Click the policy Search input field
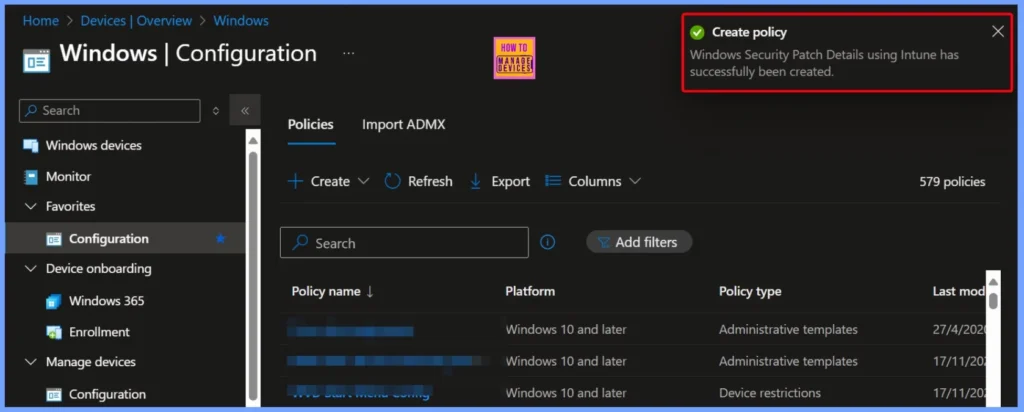Screen dimensions: 1024x412 (404, 243)
